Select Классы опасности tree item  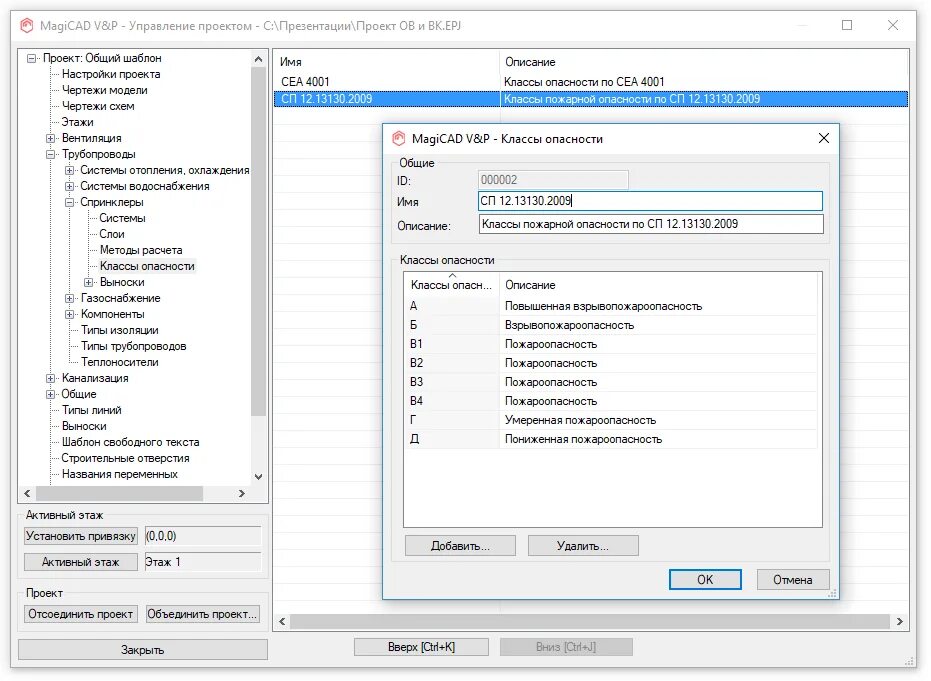coord(147,267)
